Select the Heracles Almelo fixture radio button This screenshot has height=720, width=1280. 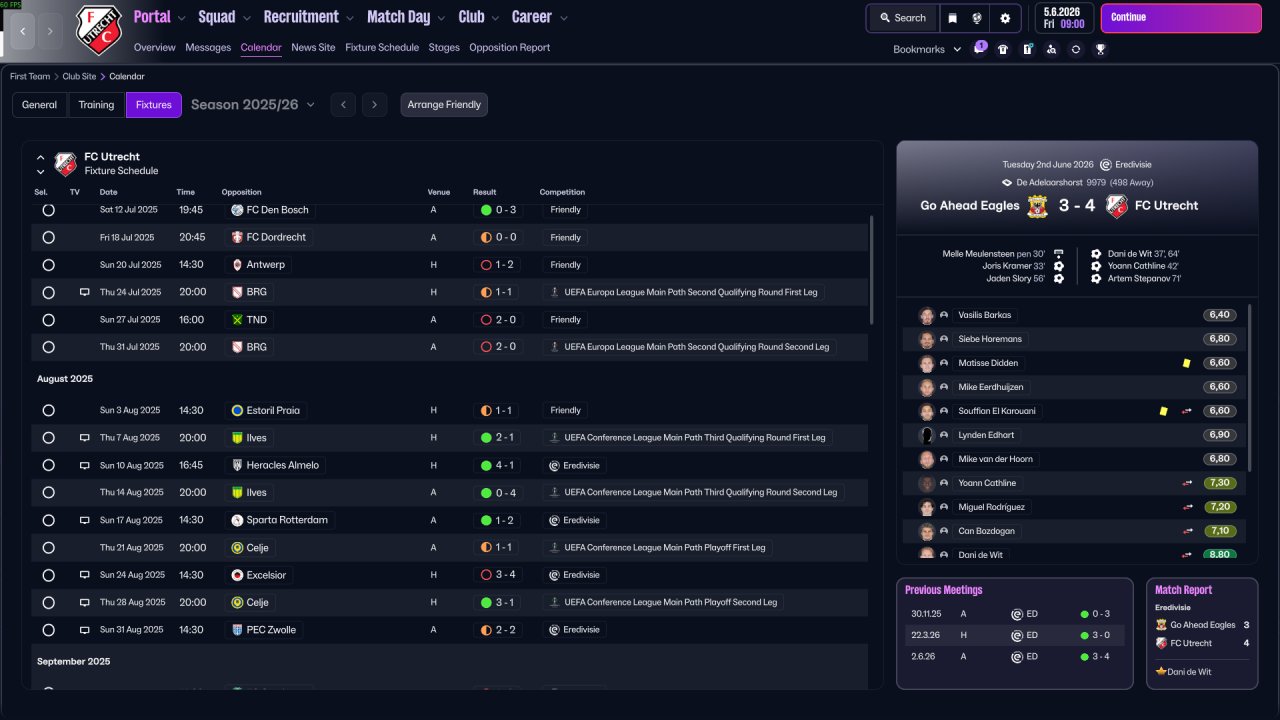pos(48,465)
